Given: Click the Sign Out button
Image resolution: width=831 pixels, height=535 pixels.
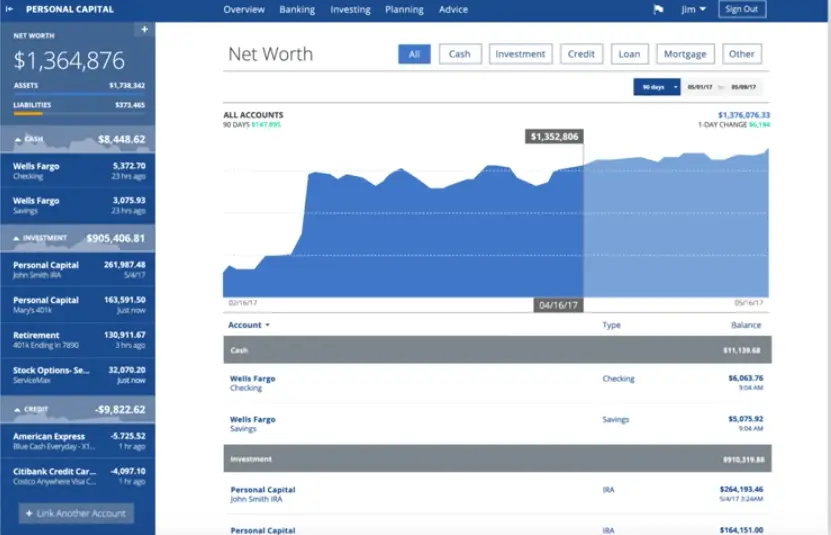Looking at the screenshot, I should point(742,10).
